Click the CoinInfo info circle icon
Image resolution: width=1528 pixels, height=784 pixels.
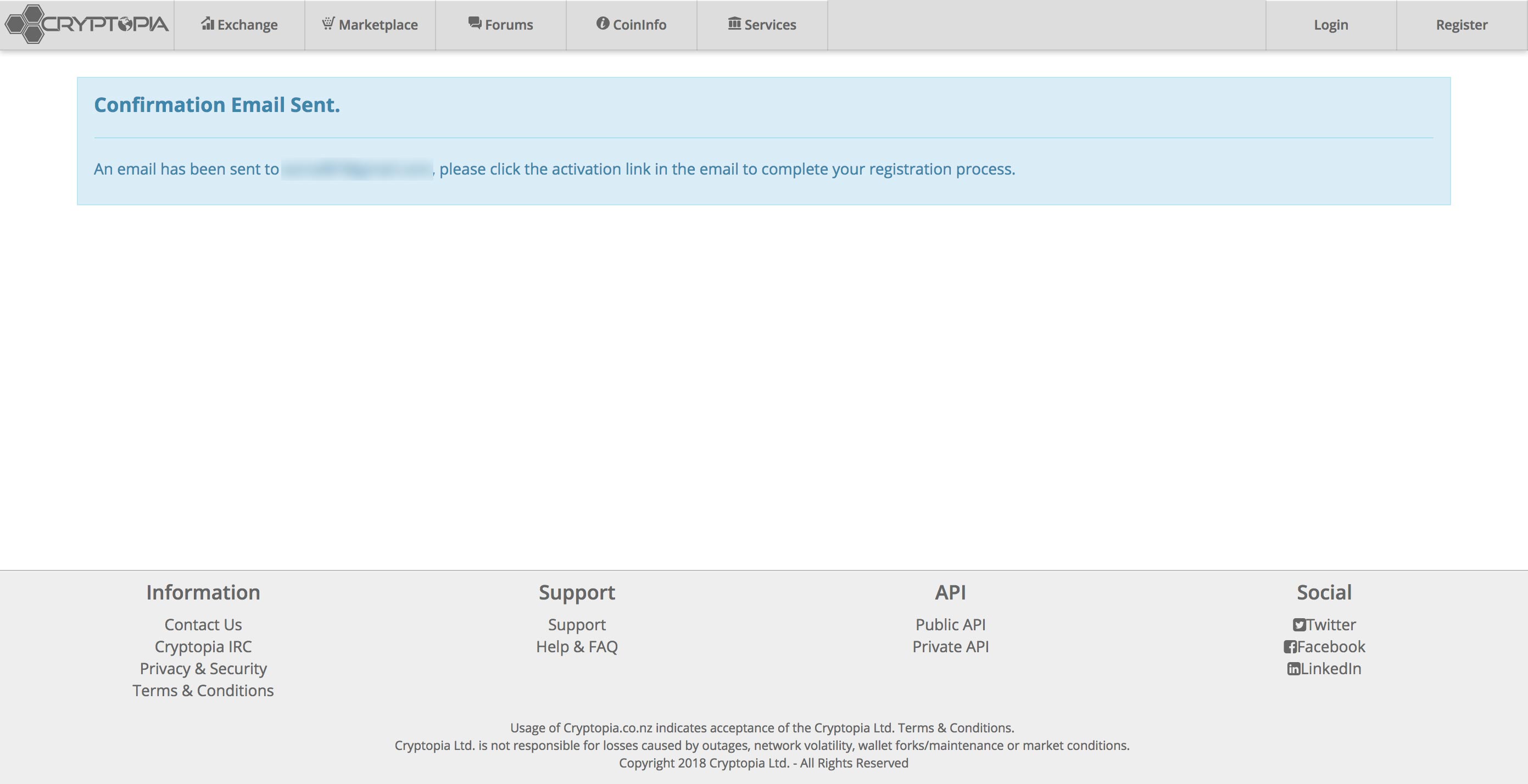click(x=603, y=23)
